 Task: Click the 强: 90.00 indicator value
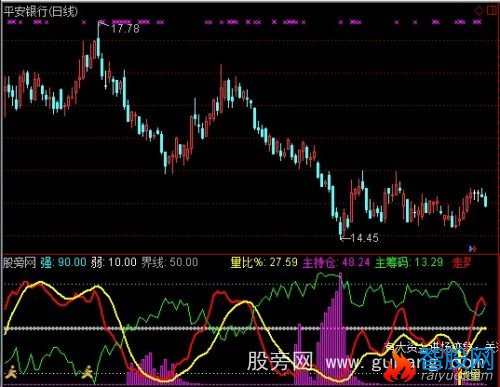[x=63, y=263]
